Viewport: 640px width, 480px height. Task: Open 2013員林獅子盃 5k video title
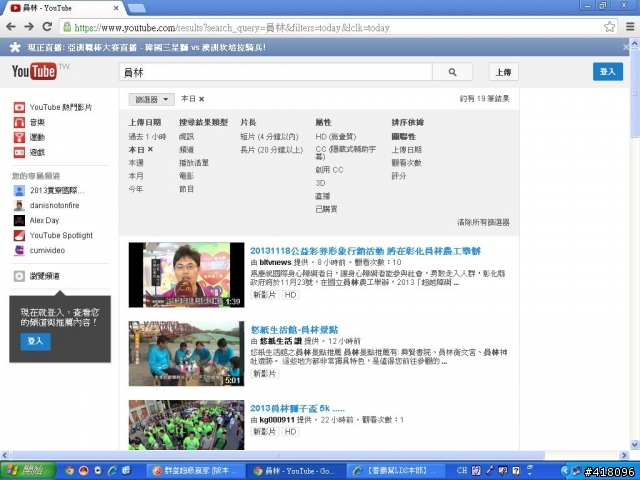(297, 408)
